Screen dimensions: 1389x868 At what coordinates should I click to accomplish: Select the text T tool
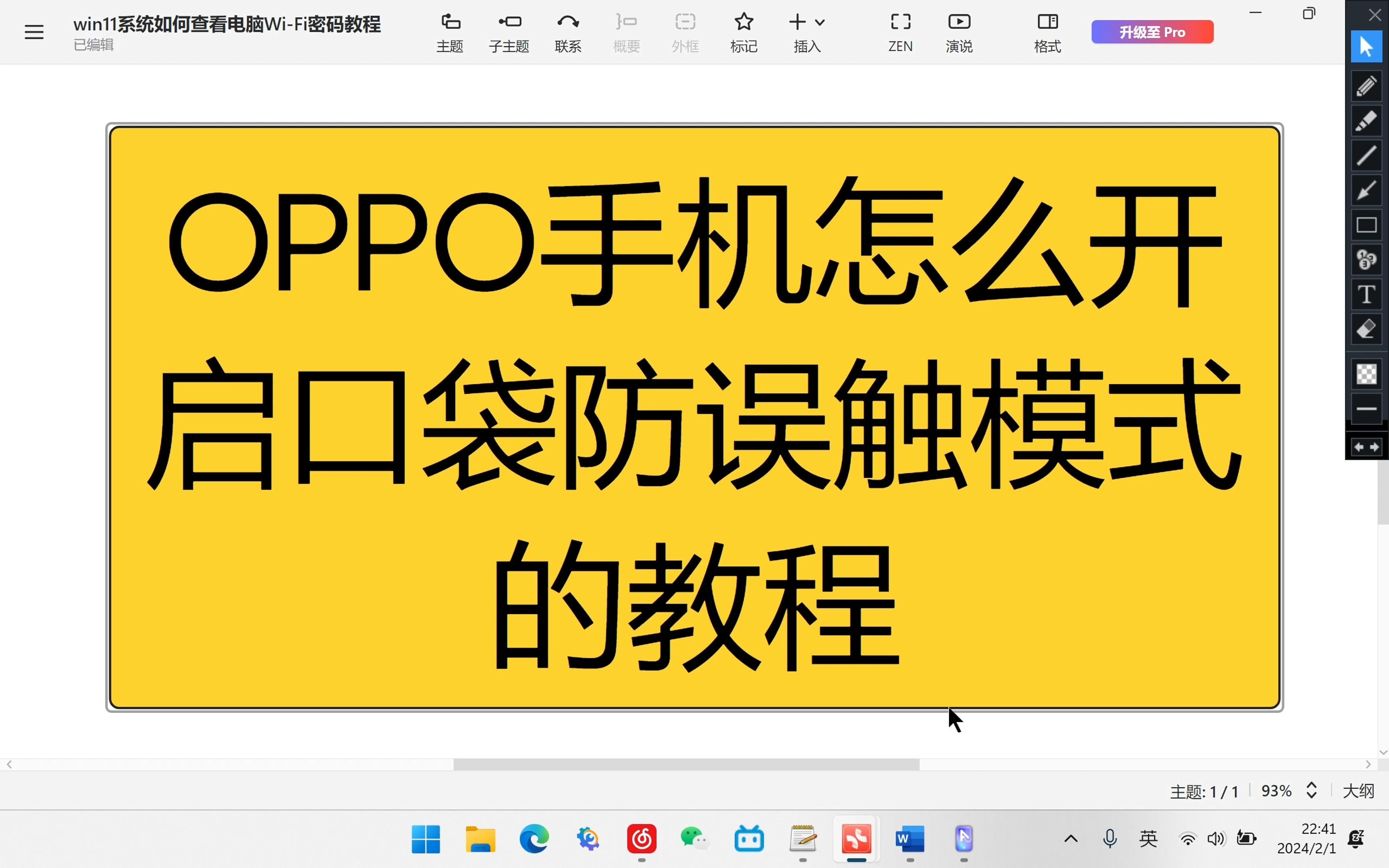pos(1366,295)
